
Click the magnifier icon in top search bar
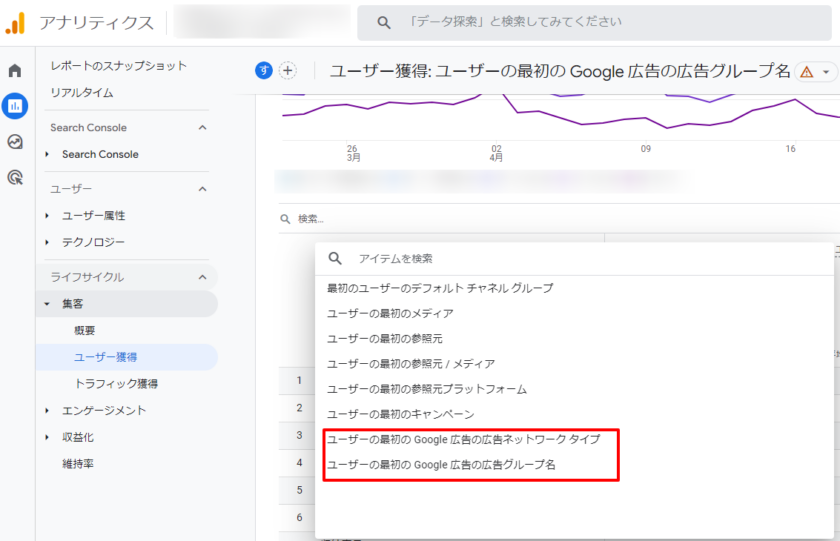[x=384, y=22]
